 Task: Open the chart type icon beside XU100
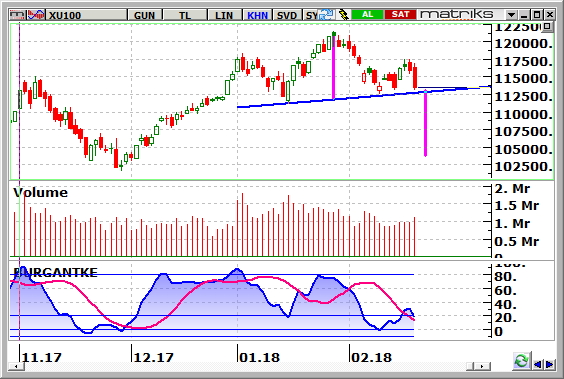click(36, 15)
